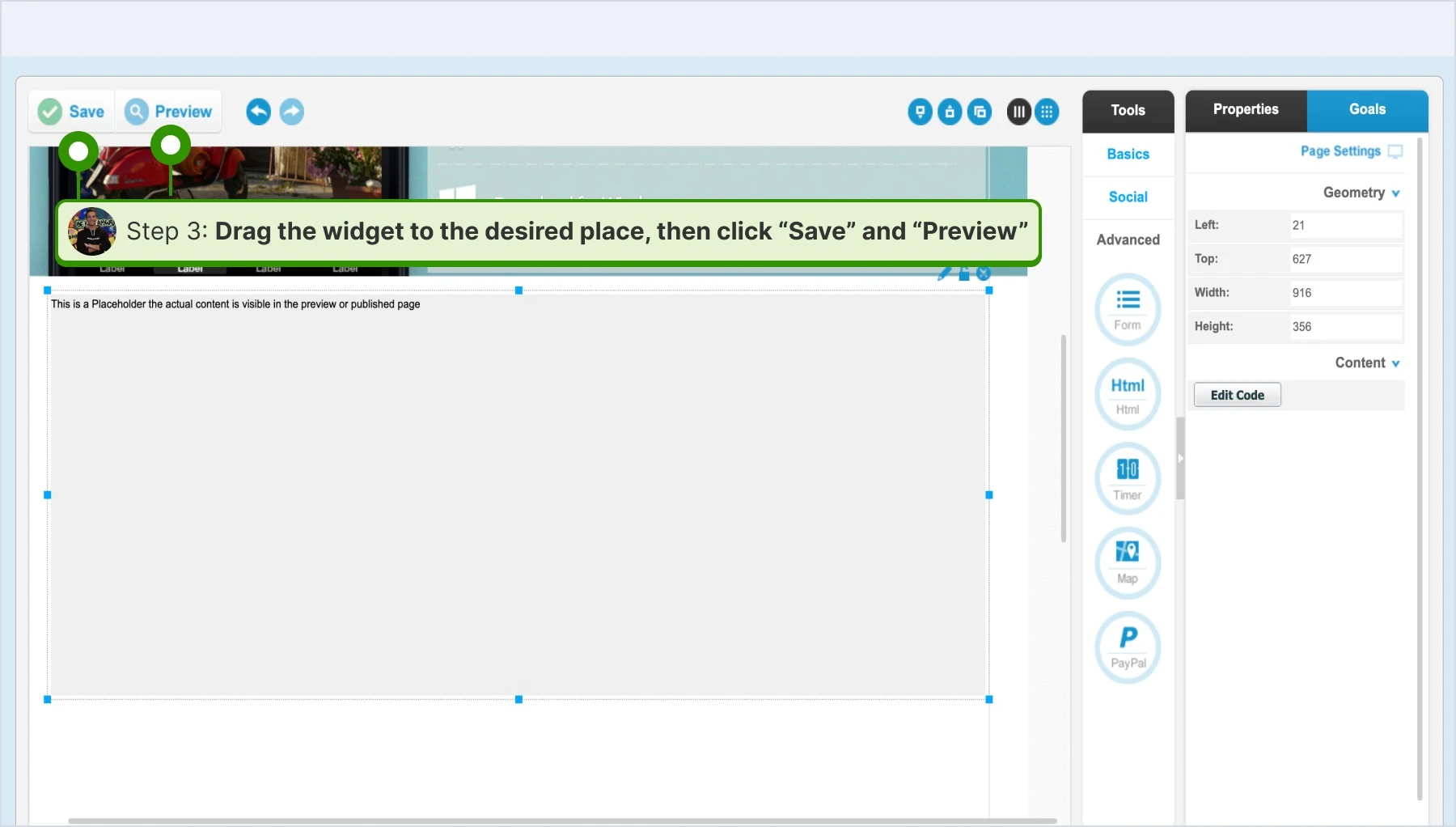Delete the widget with the X icon
The image size is (1456, 827).
point(984,274)
